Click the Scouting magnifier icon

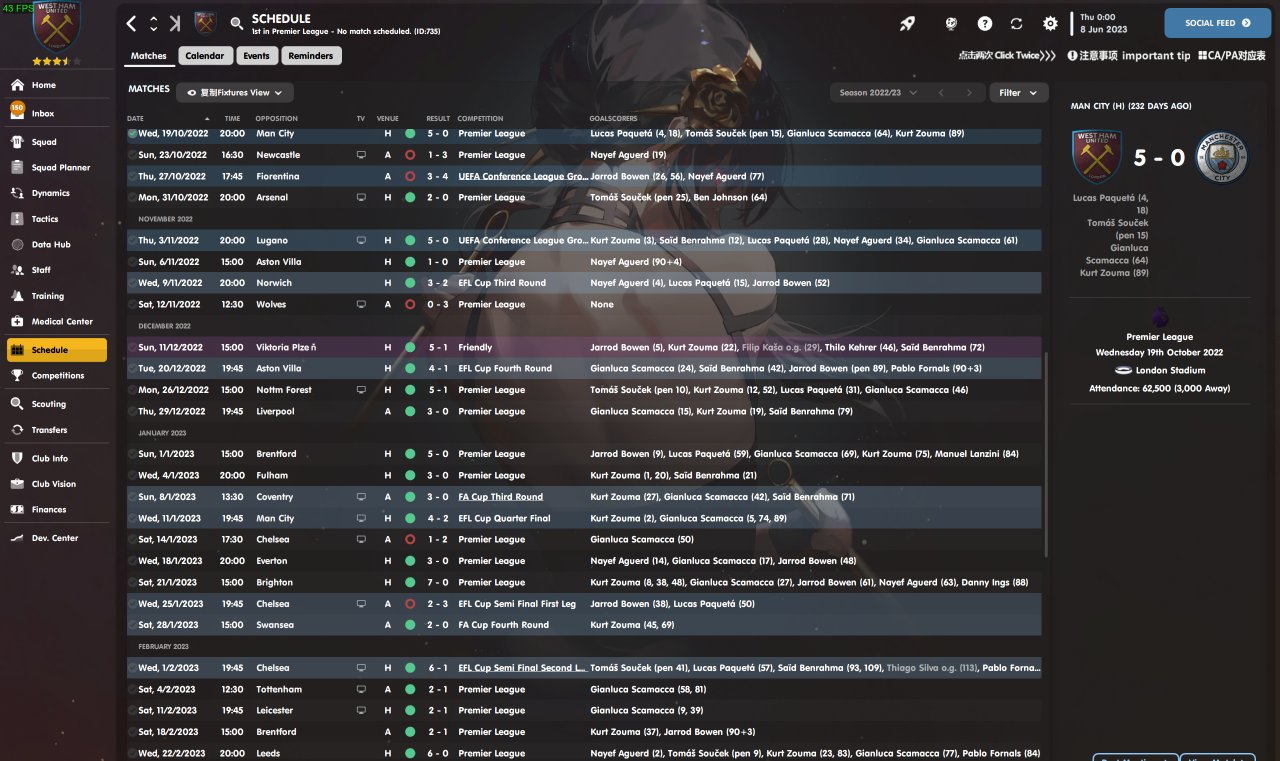[16, 404]
